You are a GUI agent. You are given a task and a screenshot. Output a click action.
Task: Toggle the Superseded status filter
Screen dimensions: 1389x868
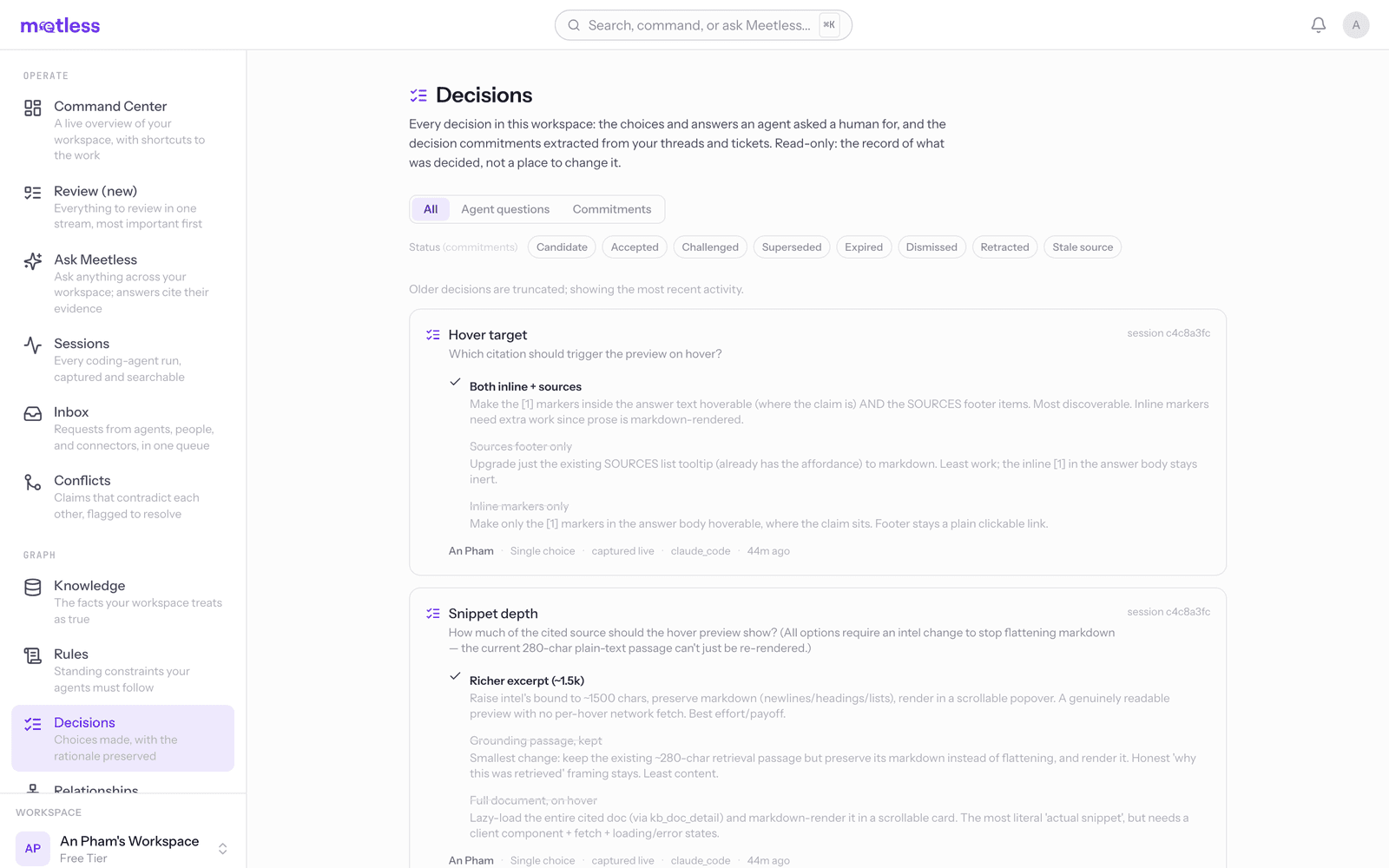(x=792, y=247)
